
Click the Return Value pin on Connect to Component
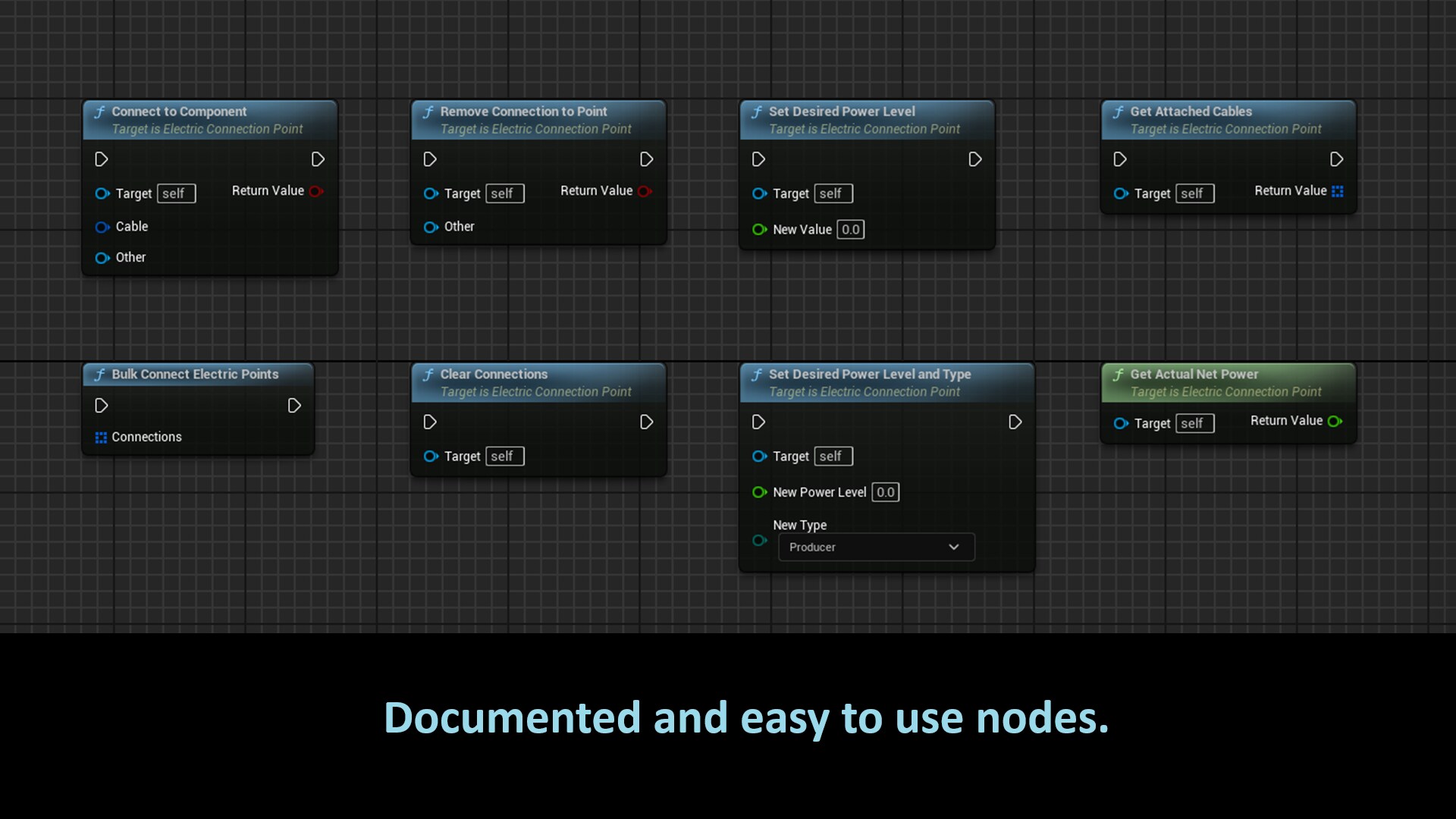pos(317,191)
